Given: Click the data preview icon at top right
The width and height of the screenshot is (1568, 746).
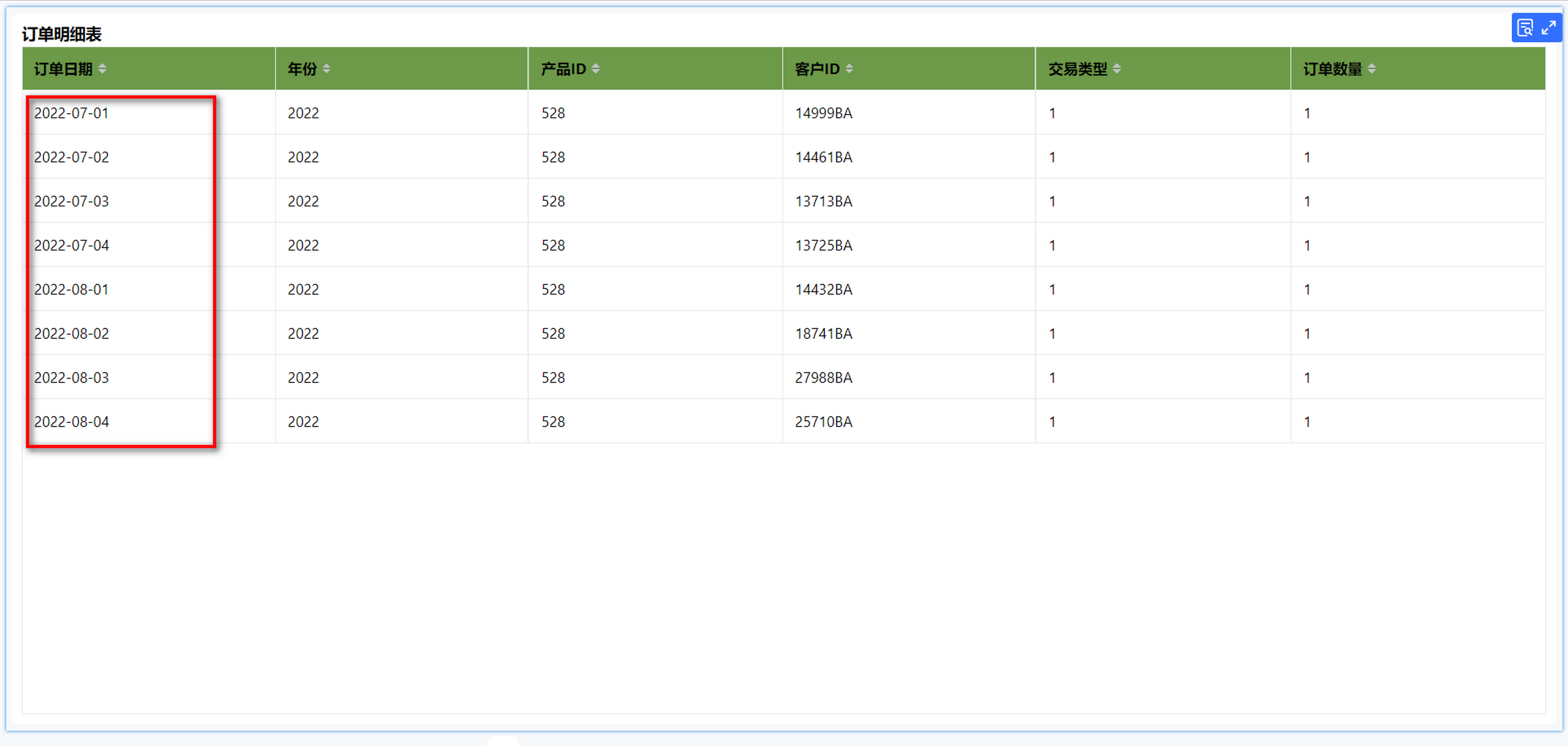Looking at the screenshot, I should pyautogui.click(x=1526, y=28).
